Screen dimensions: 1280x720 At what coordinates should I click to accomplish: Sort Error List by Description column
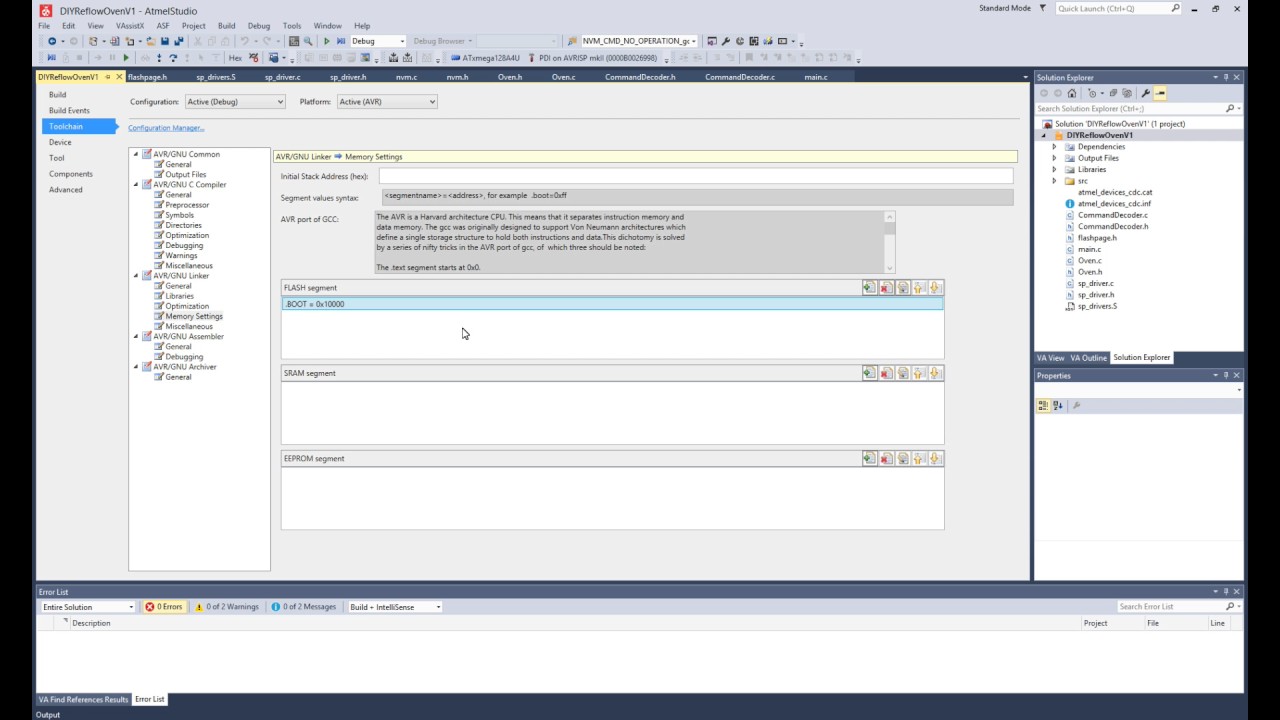pos(91,623)
